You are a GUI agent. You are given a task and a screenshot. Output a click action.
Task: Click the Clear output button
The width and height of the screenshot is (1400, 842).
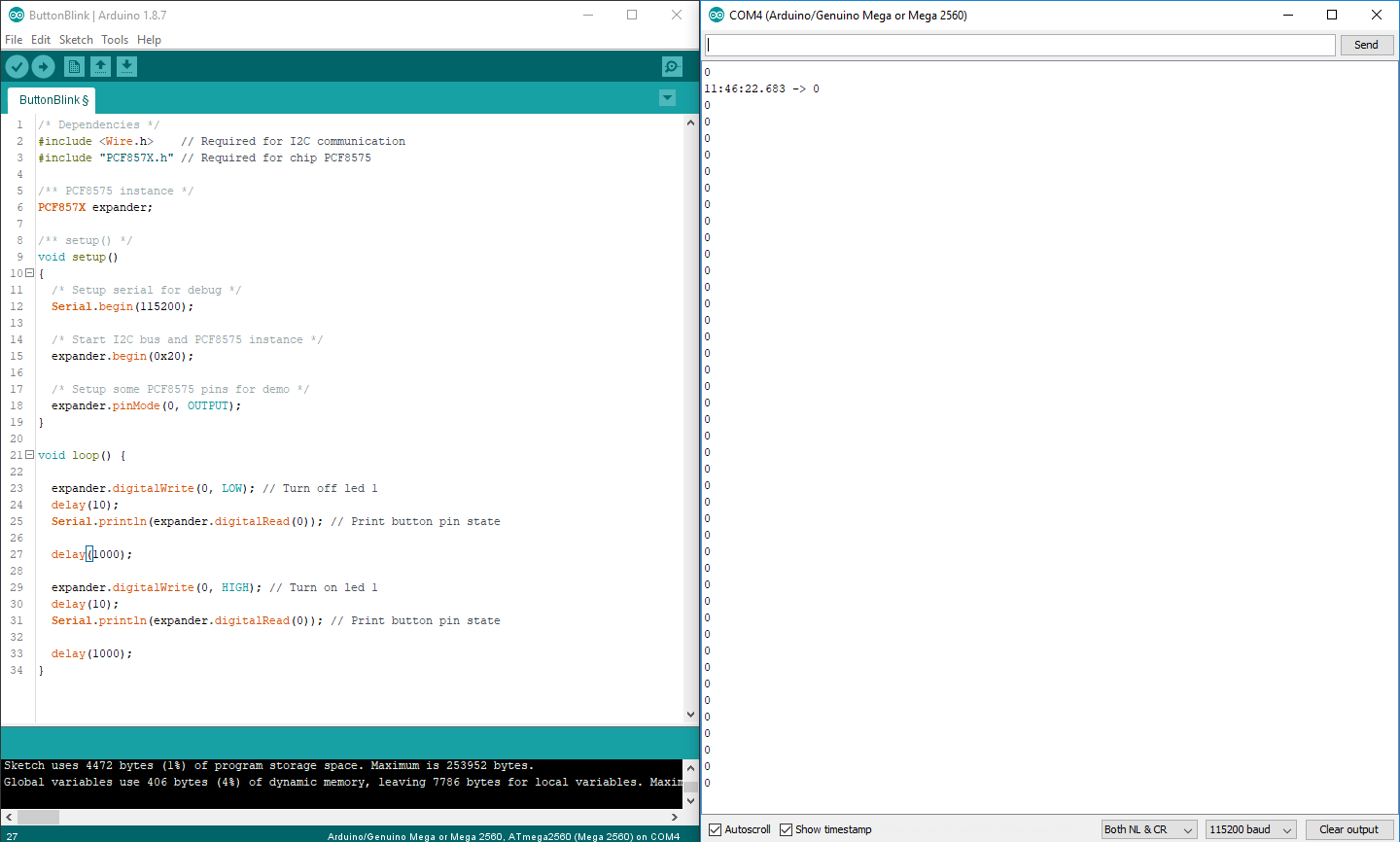click(1348, 829)
